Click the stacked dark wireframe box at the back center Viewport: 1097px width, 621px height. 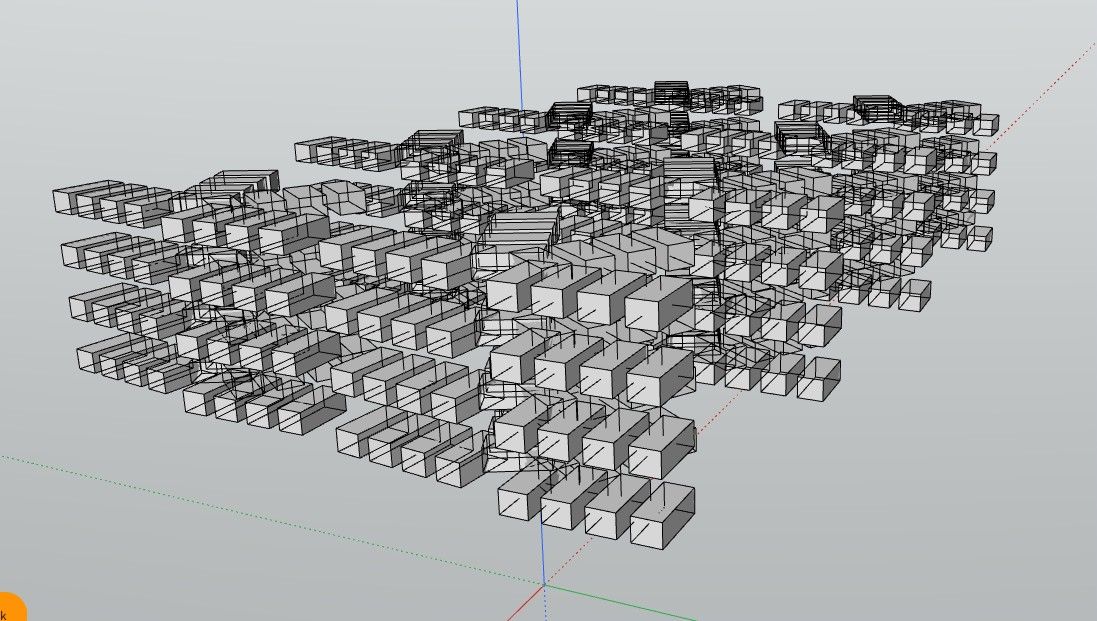click(672, 93)
